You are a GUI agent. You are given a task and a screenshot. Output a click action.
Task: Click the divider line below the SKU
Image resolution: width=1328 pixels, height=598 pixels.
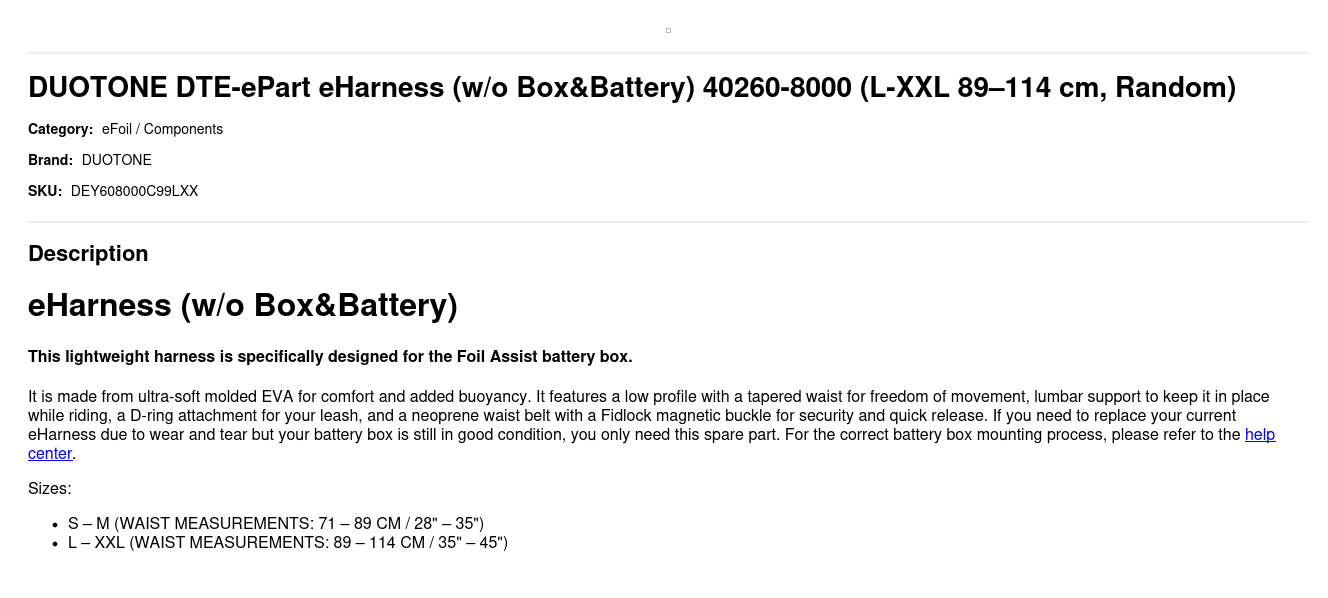pos(668,222)
